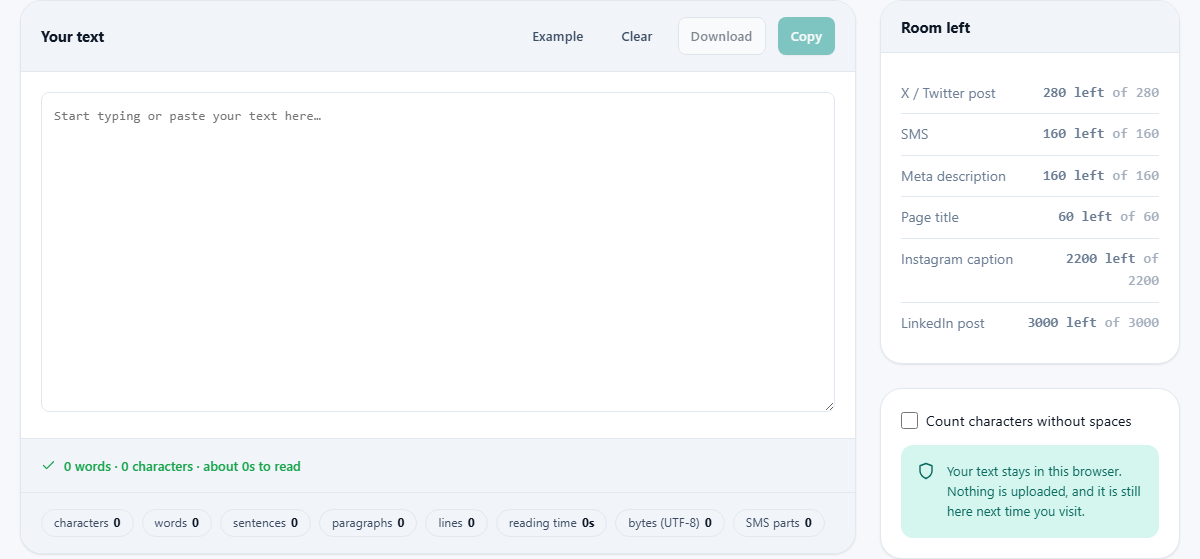Viewport: 1200px width, 559px height.
Task: Select the lines count chip
Action: 456,523
